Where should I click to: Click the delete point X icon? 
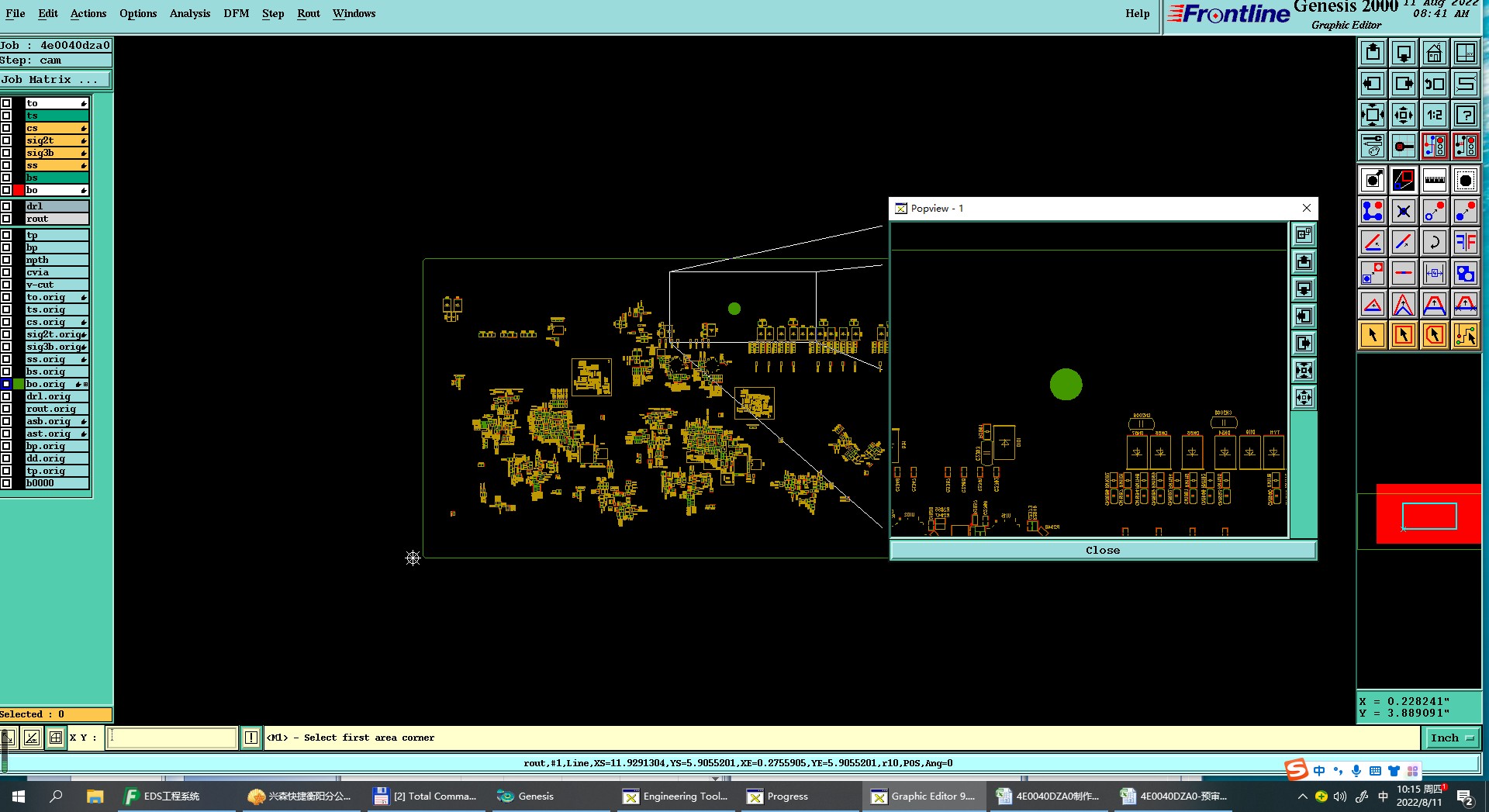pyautogui.click(x=1404, y=211)
